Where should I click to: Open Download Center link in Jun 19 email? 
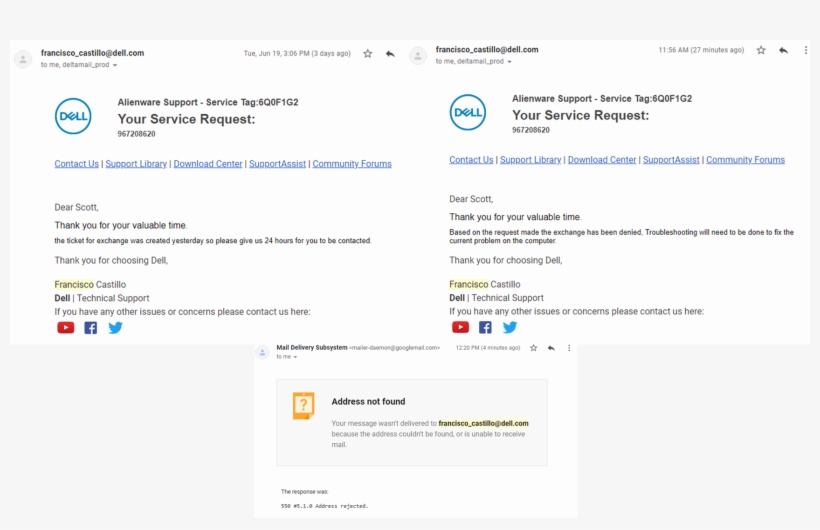(x=208, y=164)
